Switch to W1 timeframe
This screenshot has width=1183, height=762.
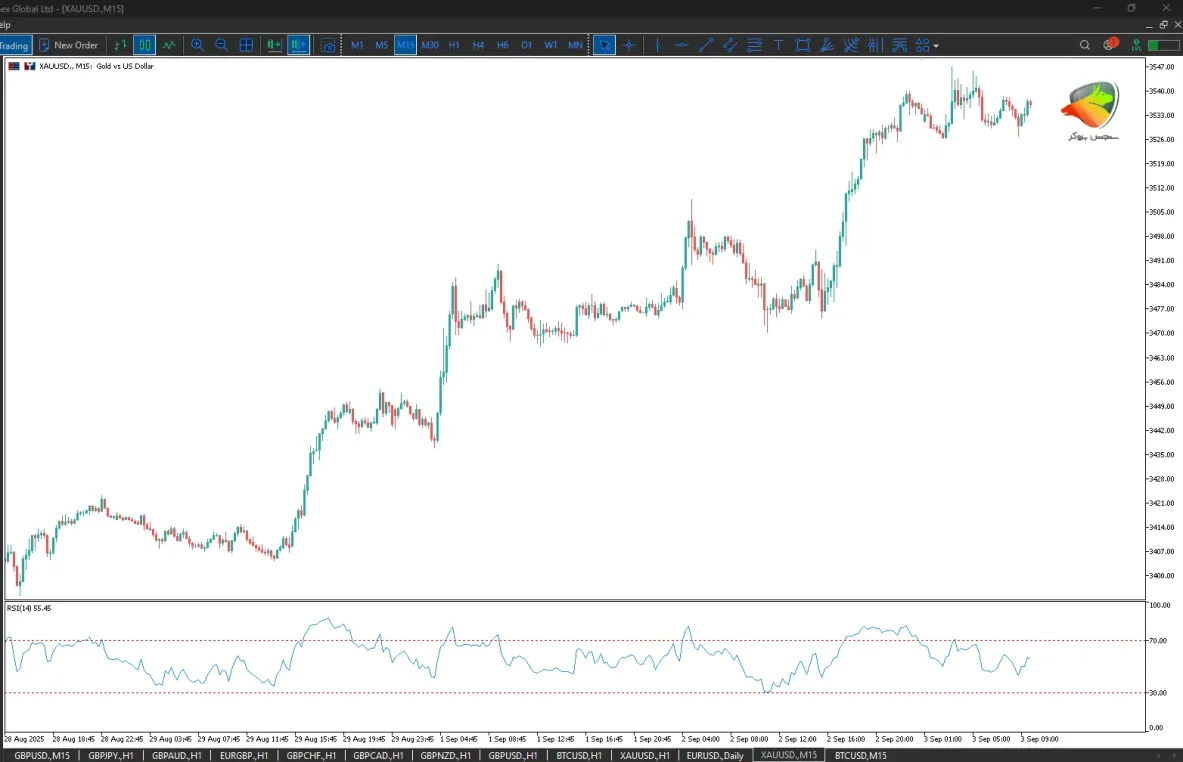point(551,45)
